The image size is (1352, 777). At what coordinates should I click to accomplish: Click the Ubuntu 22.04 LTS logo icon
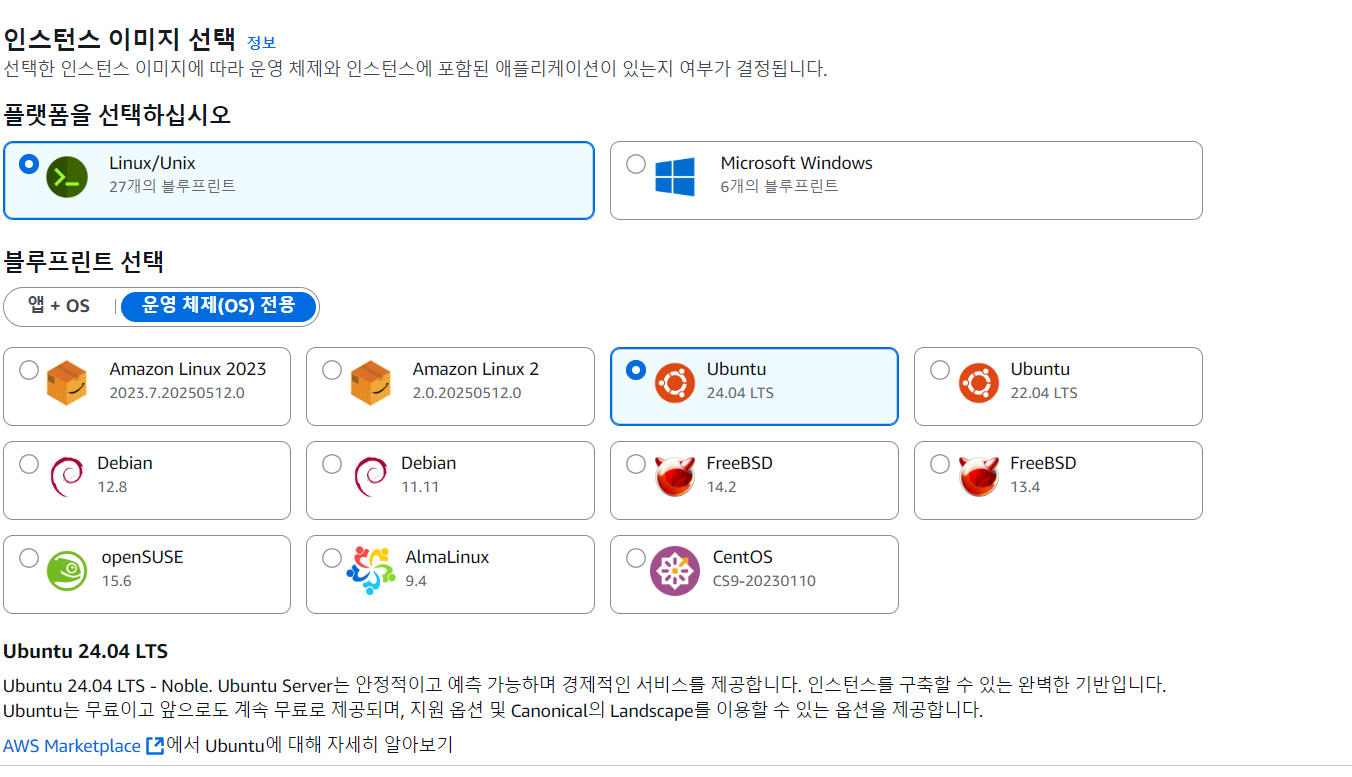click(x=979, y=383)
